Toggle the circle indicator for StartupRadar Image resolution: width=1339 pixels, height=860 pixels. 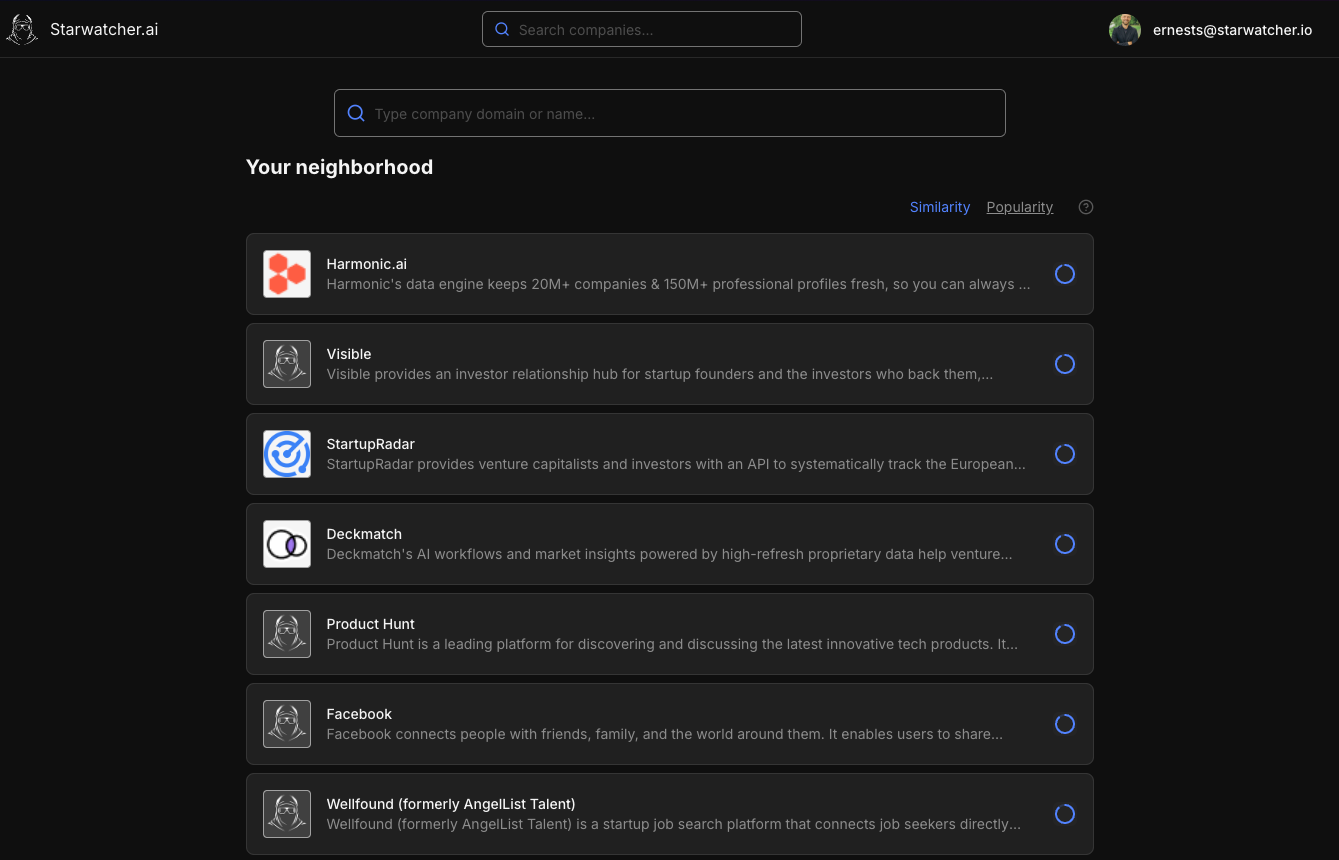tap(1065, 454)
